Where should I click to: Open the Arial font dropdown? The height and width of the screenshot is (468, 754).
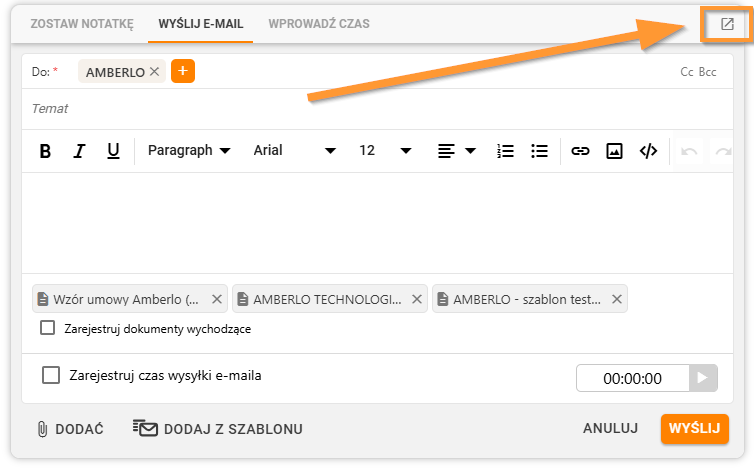tap(294, 151)
